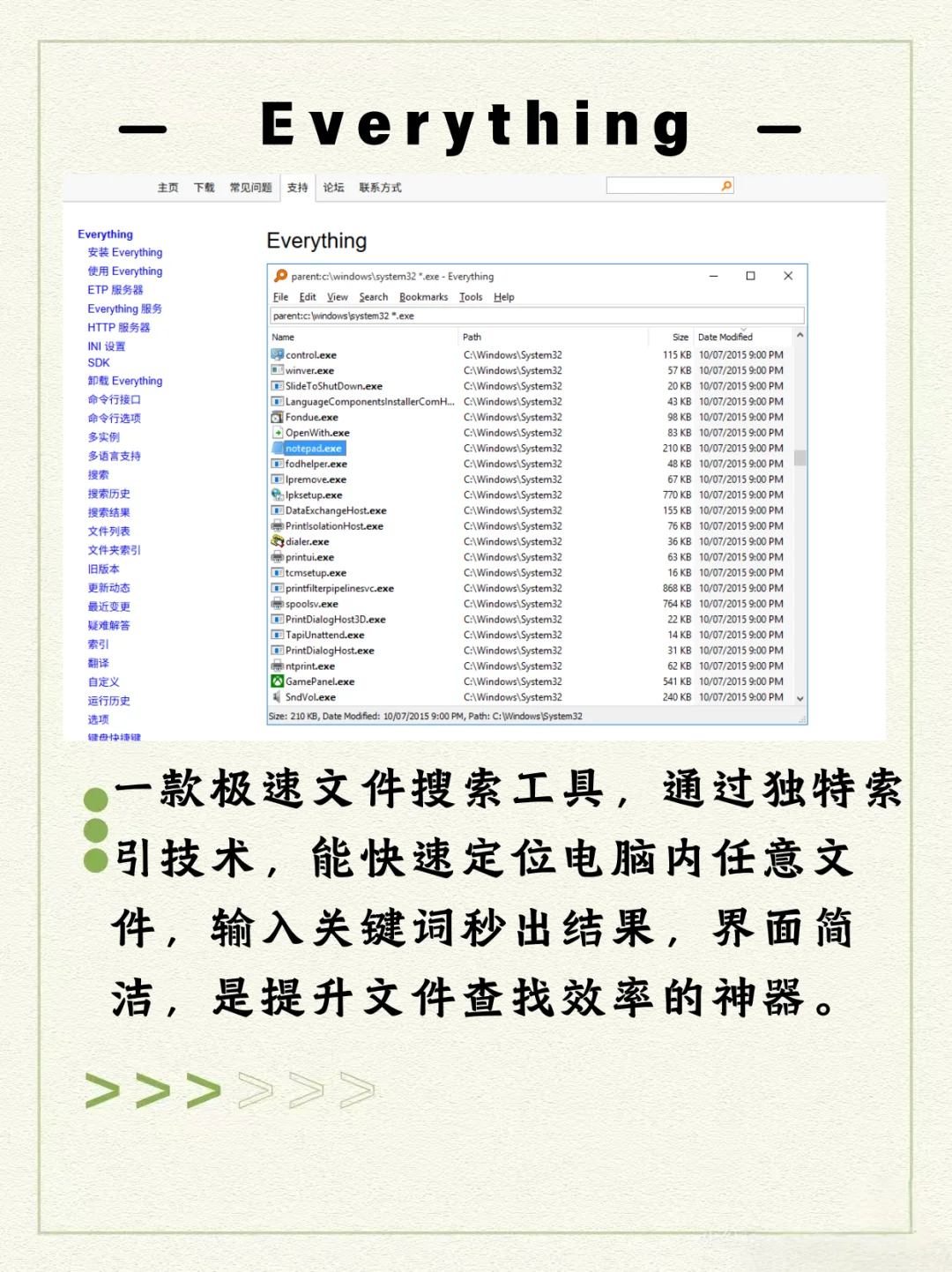This screenshot has width=952, height=1272.
Task: Click the website search input field
Action: click(663, 186)
